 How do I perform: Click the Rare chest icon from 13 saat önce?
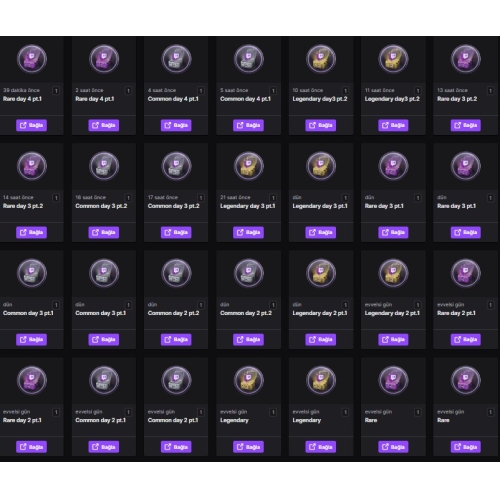466,59
